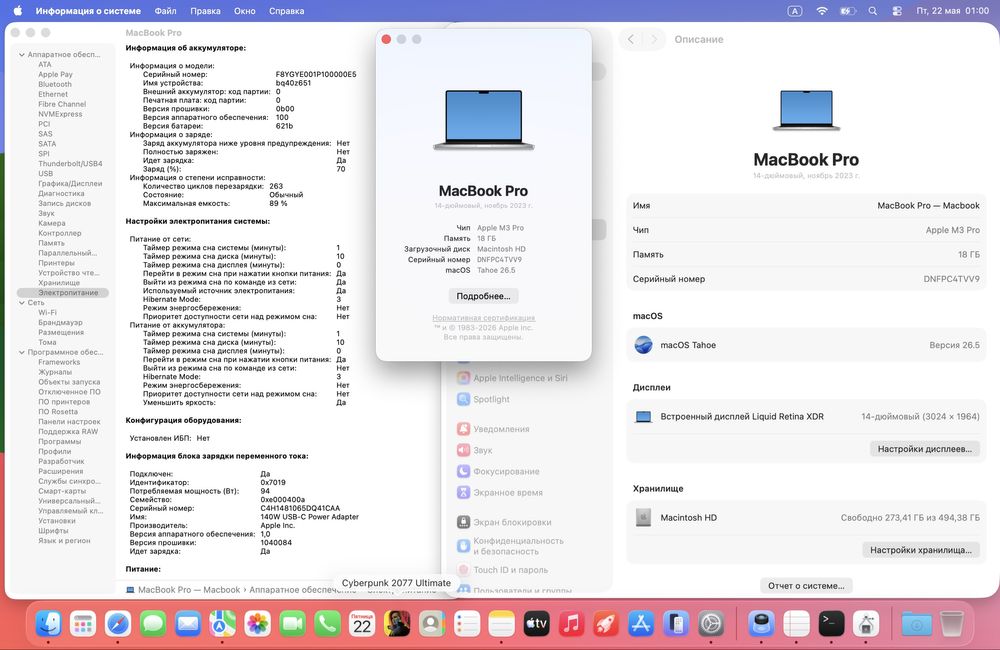Image resolution: width=1000 pixels, height=650 pixels.
Task: Collapse the Программное обеспечение tree section
Action: pyautogui.click(x=22, y=352)
